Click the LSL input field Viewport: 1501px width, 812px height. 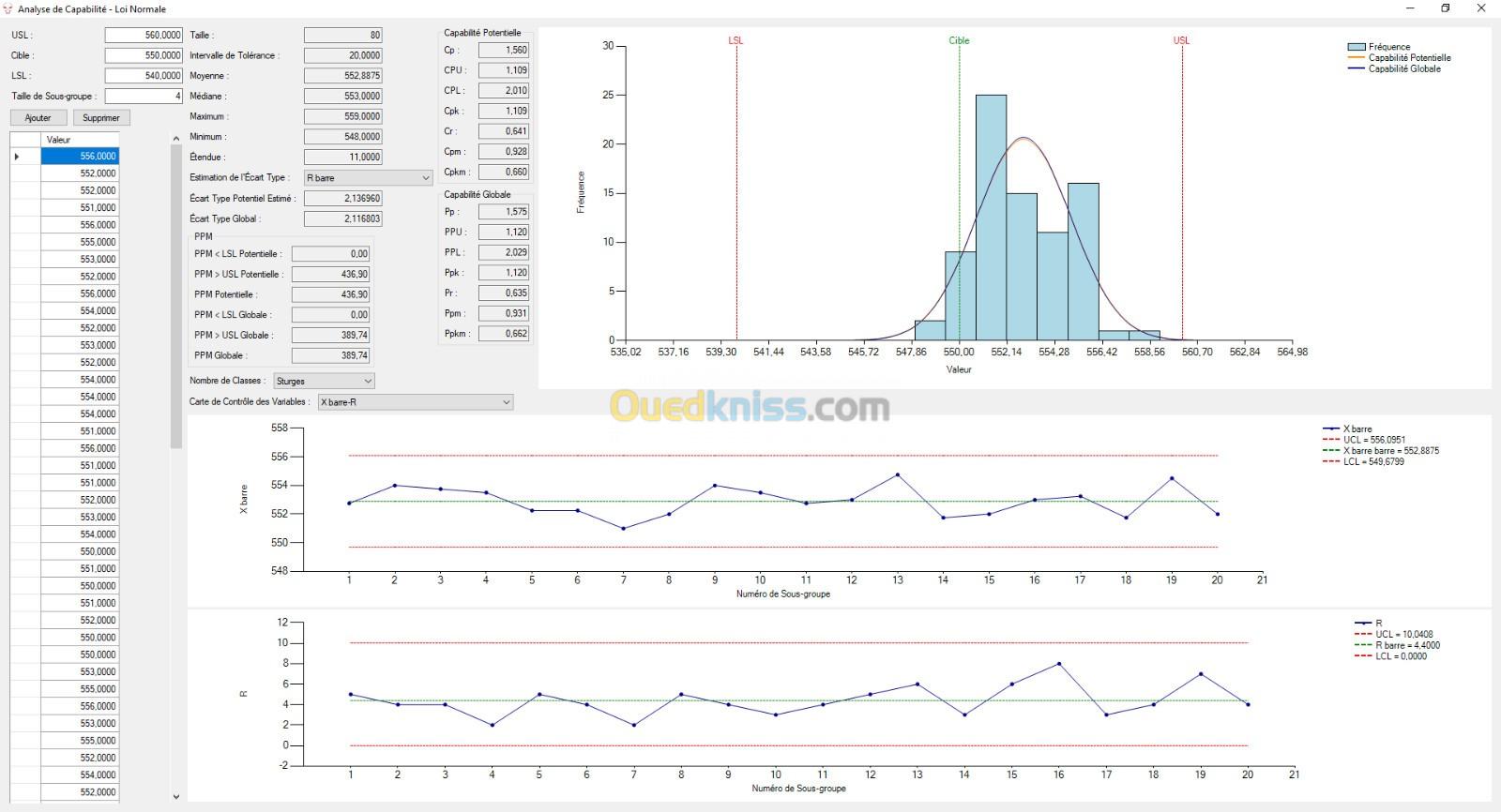tap(144, 76)
